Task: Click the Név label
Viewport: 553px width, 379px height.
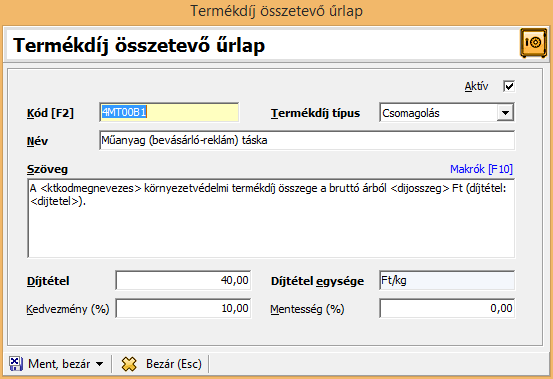Action: (37, 141)
